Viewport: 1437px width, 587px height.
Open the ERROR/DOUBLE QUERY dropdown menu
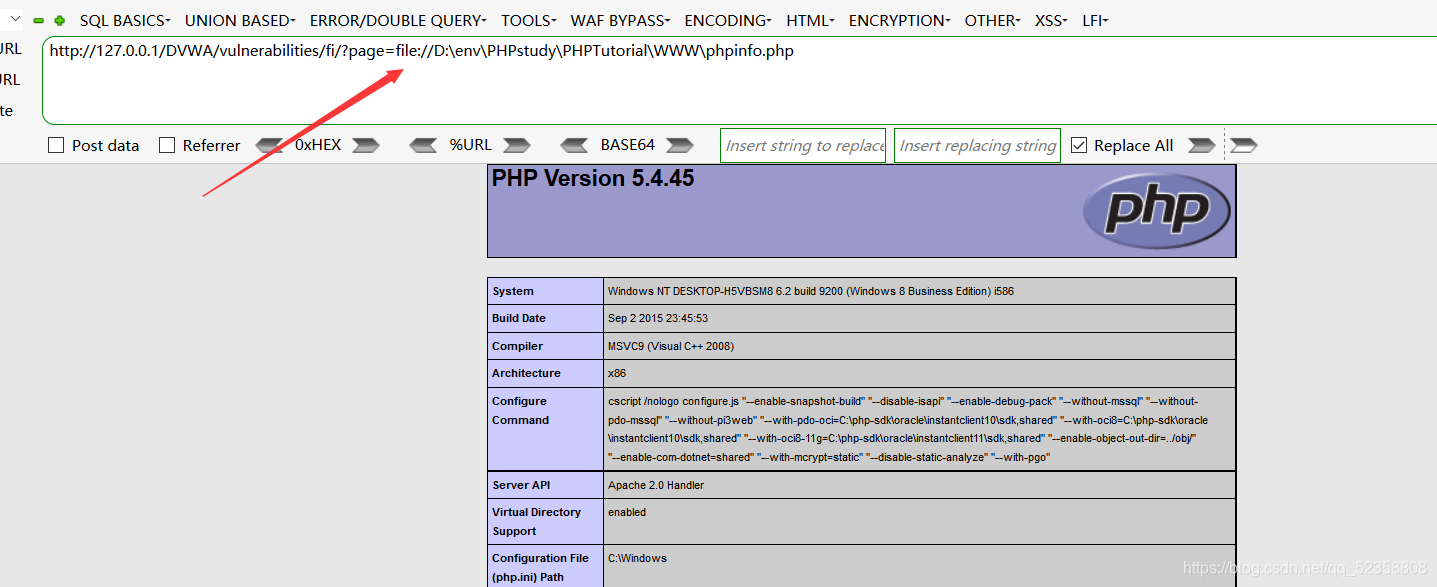pos(398,20)
